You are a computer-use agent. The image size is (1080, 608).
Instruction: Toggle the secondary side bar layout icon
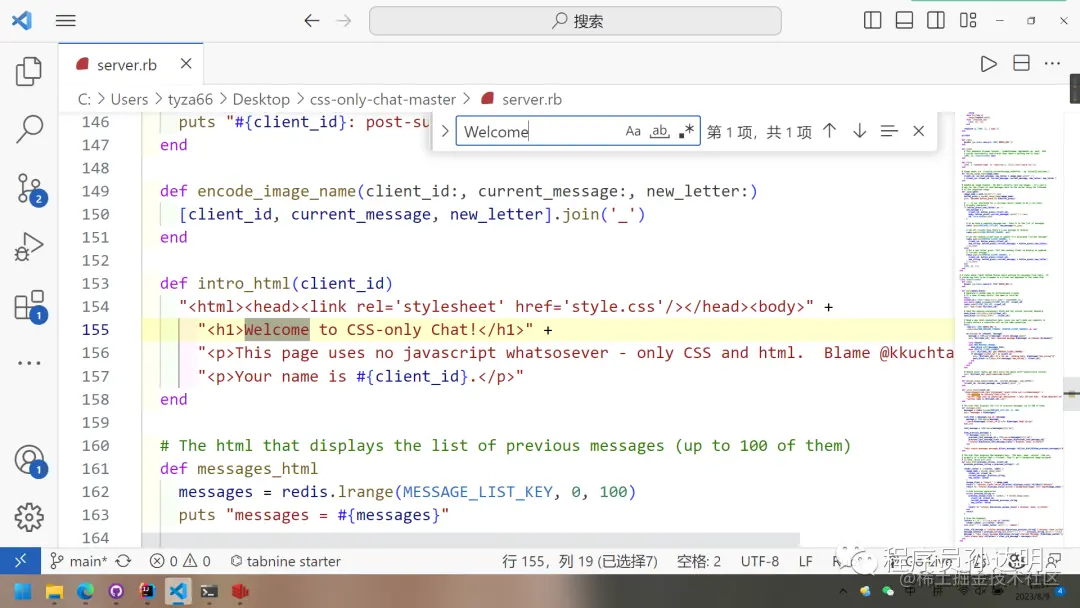coord(935,21)
